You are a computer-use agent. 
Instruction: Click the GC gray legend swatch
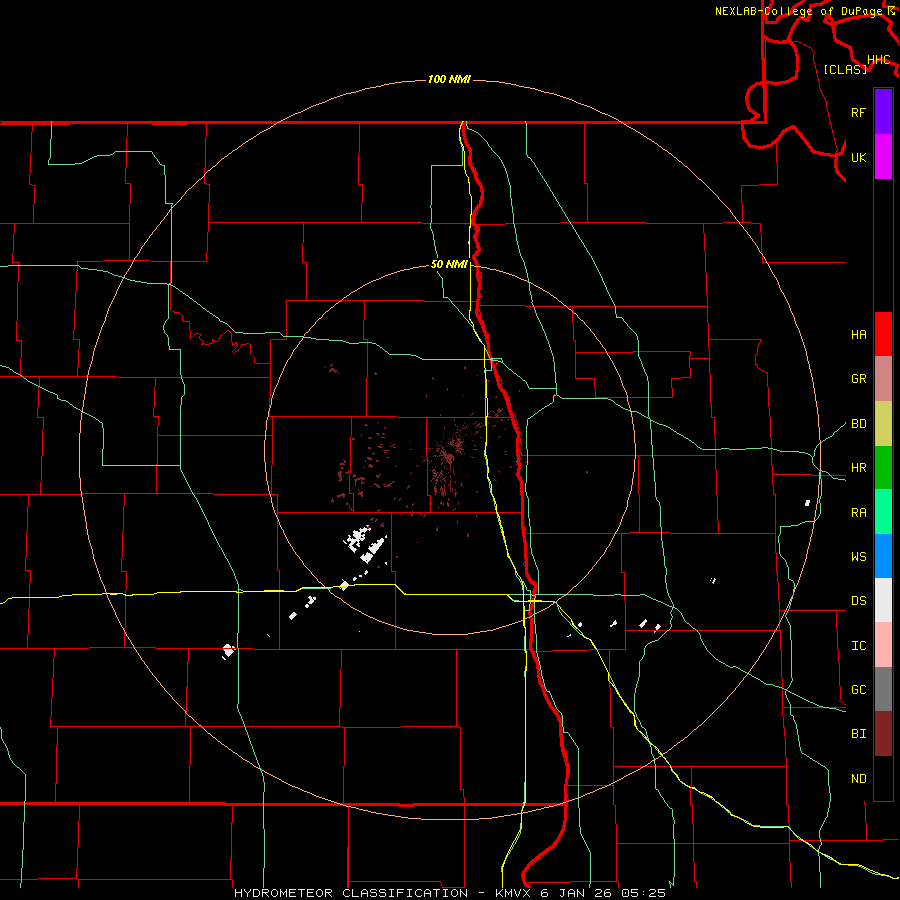coord(883,689)
